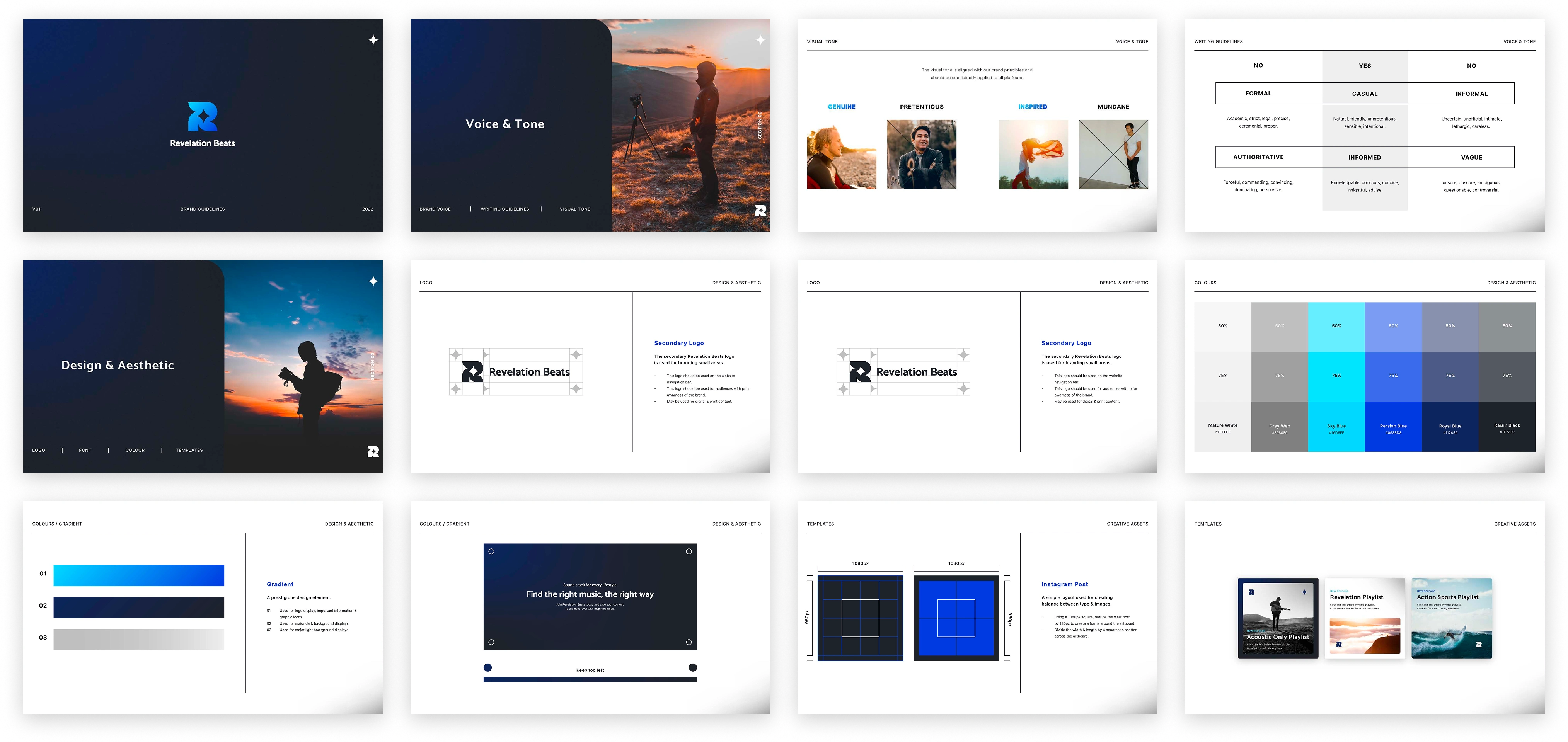Click the black dot right of Keep top left
The image size is (1568, 742).
(x=693, y=668)
